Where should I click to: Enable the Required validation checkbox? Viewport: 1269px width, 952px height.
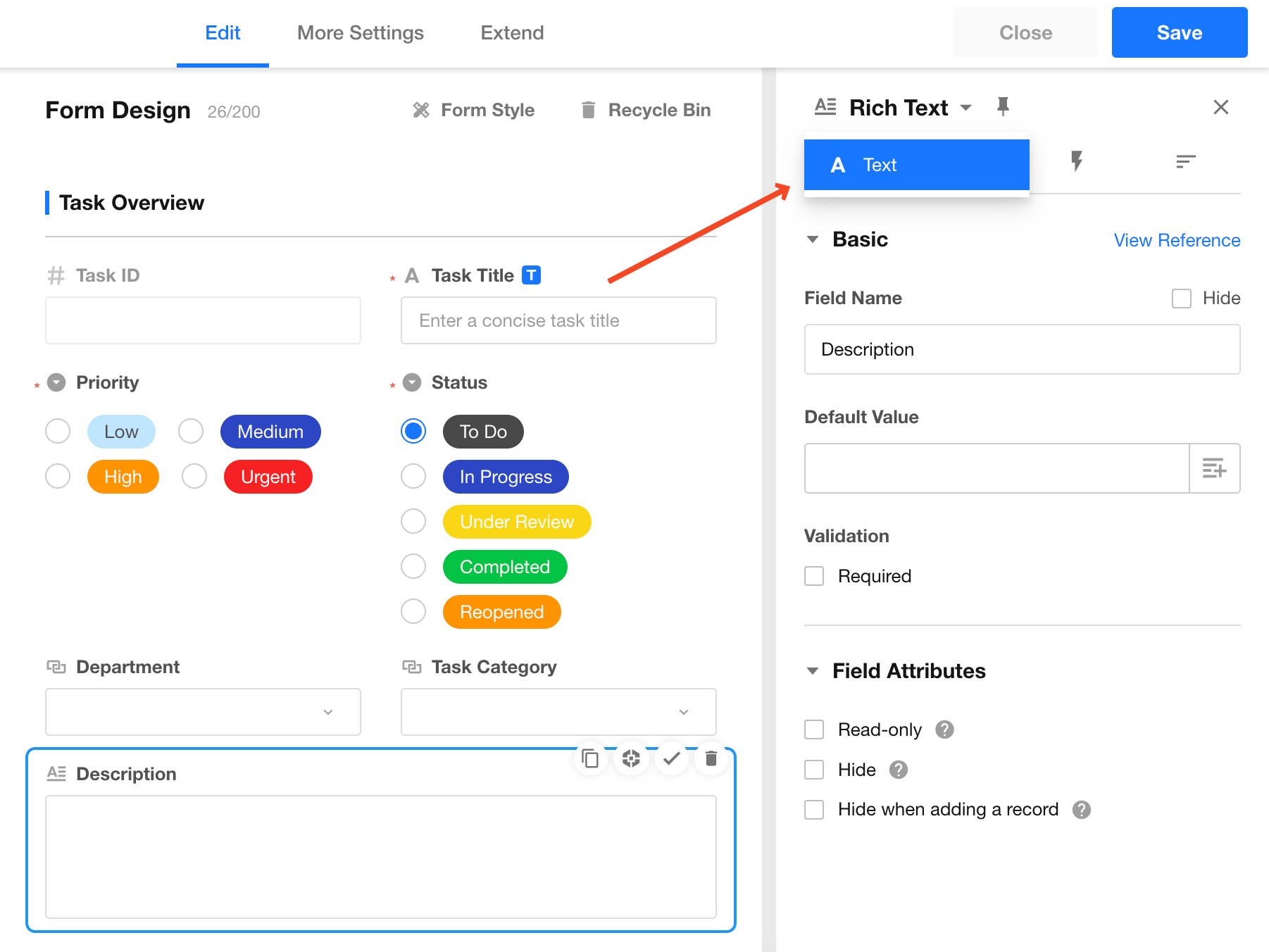(814, 576)
